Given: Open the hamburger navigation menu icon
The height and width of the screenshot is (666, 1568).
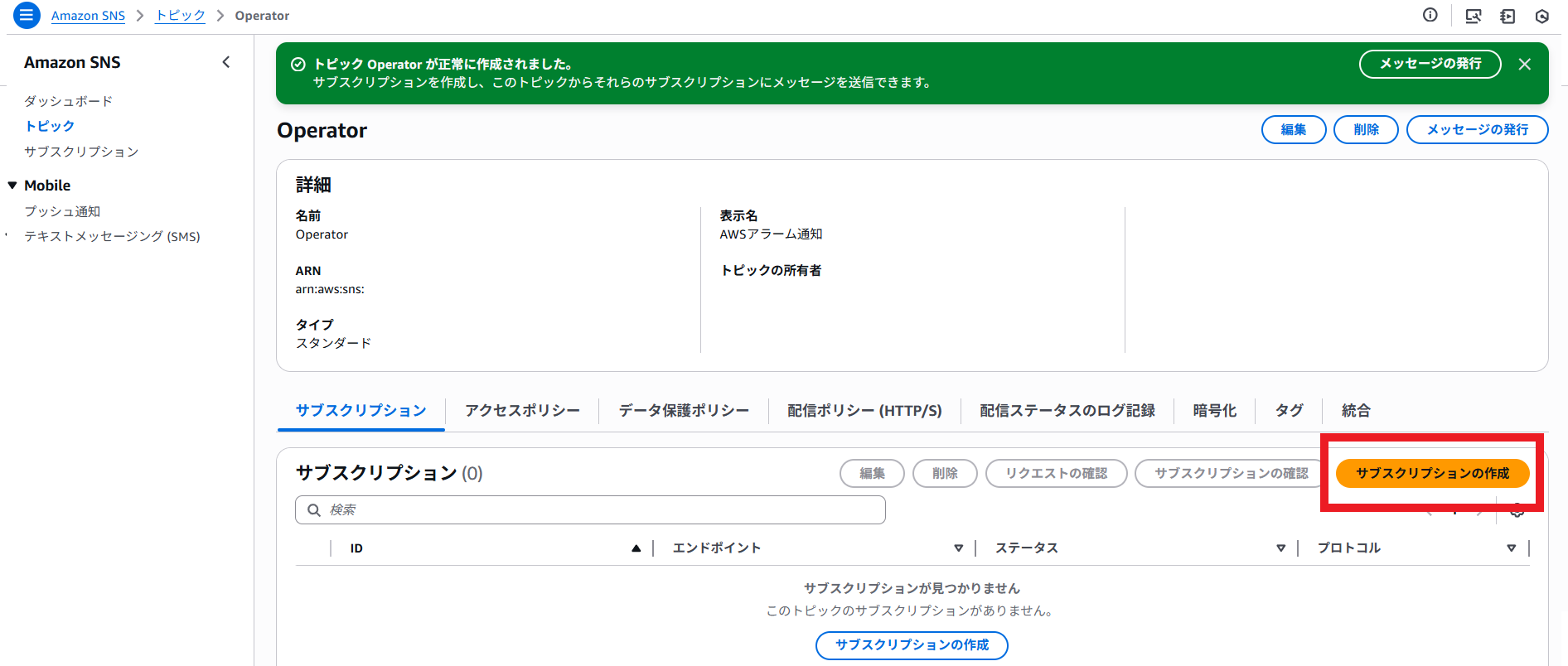Looking at the screenshot, I should (x=27, y=16).
